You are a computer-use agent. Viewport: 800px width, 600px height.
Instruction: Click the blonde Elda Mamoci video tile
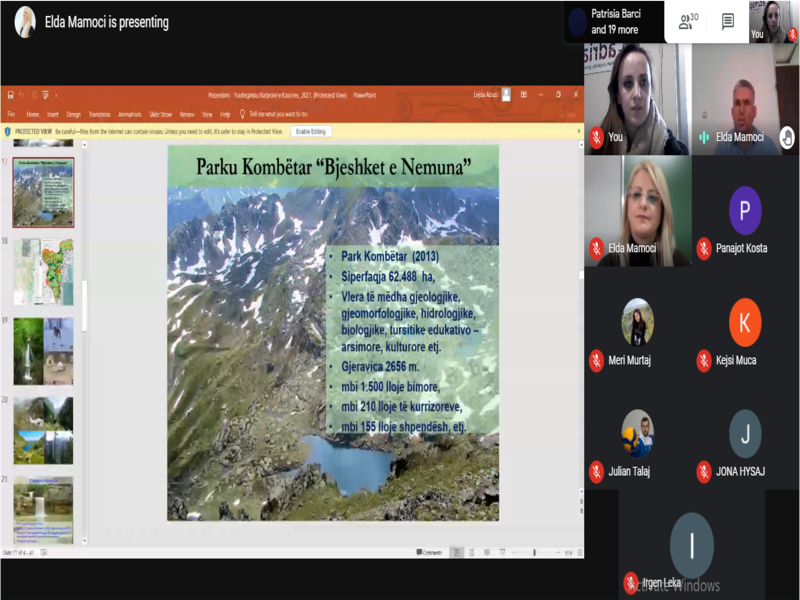637,211
